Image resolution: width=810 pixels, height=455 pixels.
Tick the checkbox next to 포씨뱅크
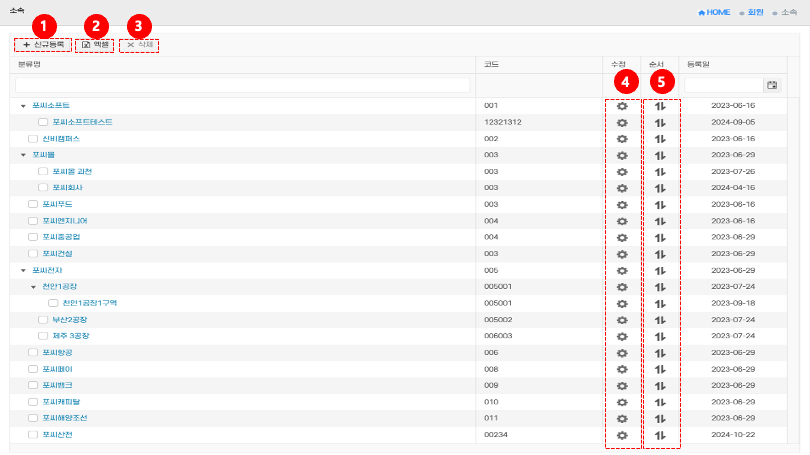click(x=33, y=385)
